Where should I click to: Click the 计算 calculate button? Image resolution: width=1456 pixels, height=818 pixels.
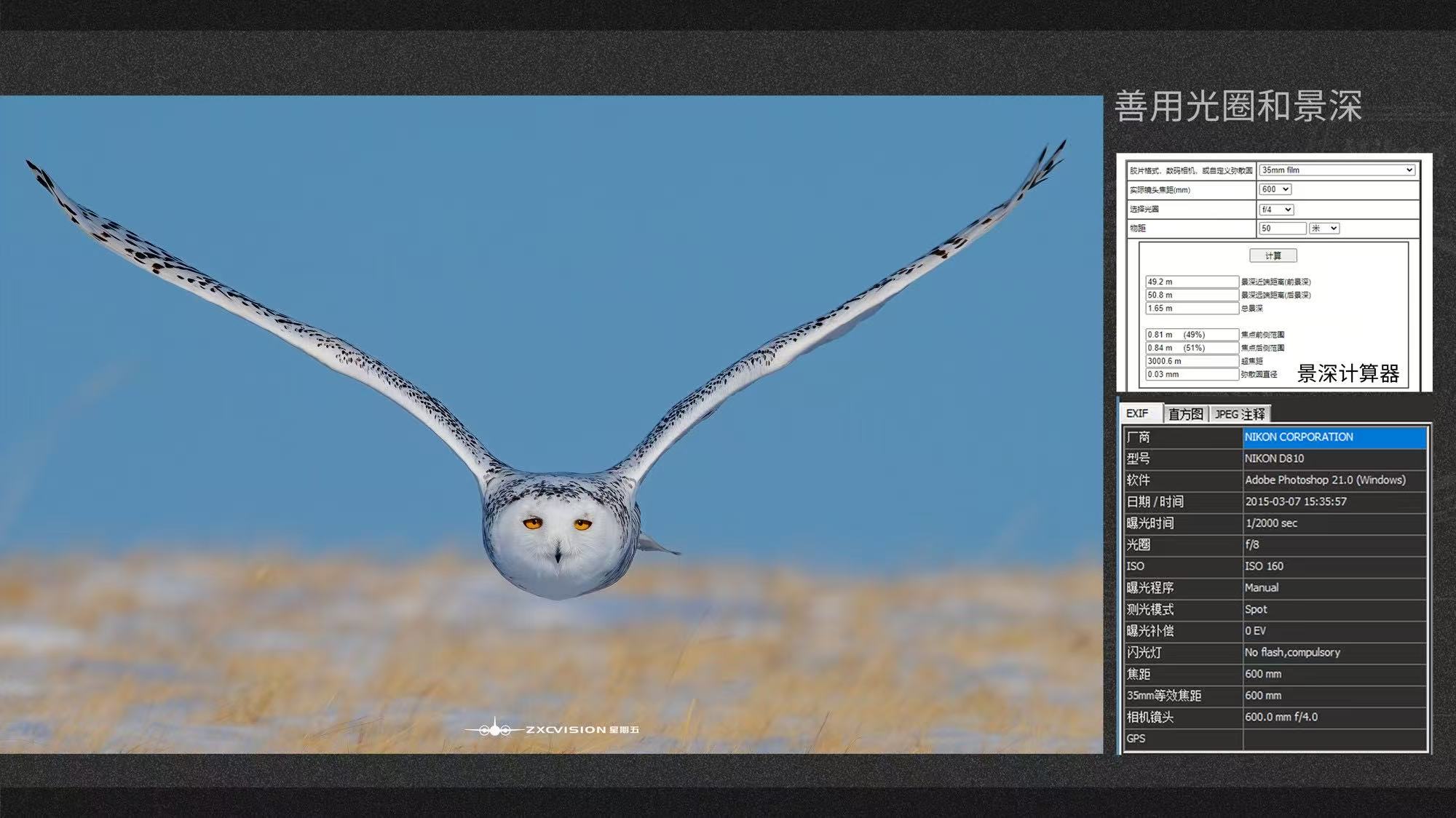[x=1273, y=255]
